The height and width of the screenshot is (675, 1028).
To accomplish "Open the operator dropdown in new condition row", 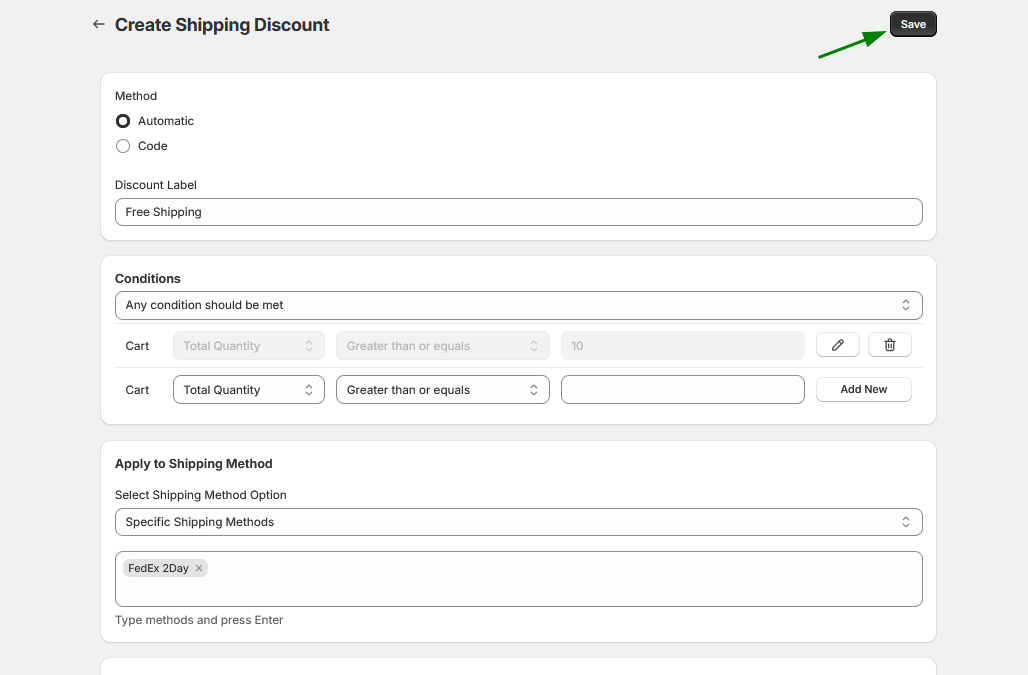I will pos(442,390).
